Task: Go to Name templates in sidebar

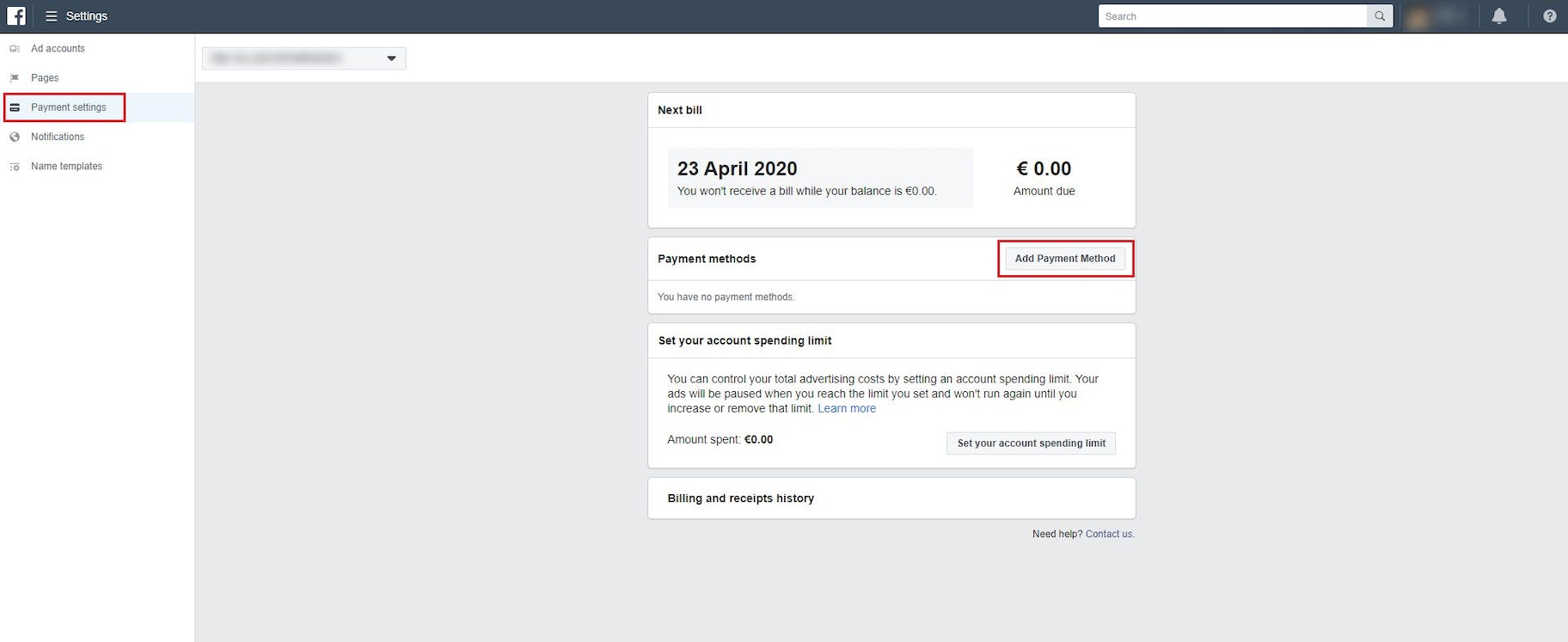Action: tap(66, 167)
